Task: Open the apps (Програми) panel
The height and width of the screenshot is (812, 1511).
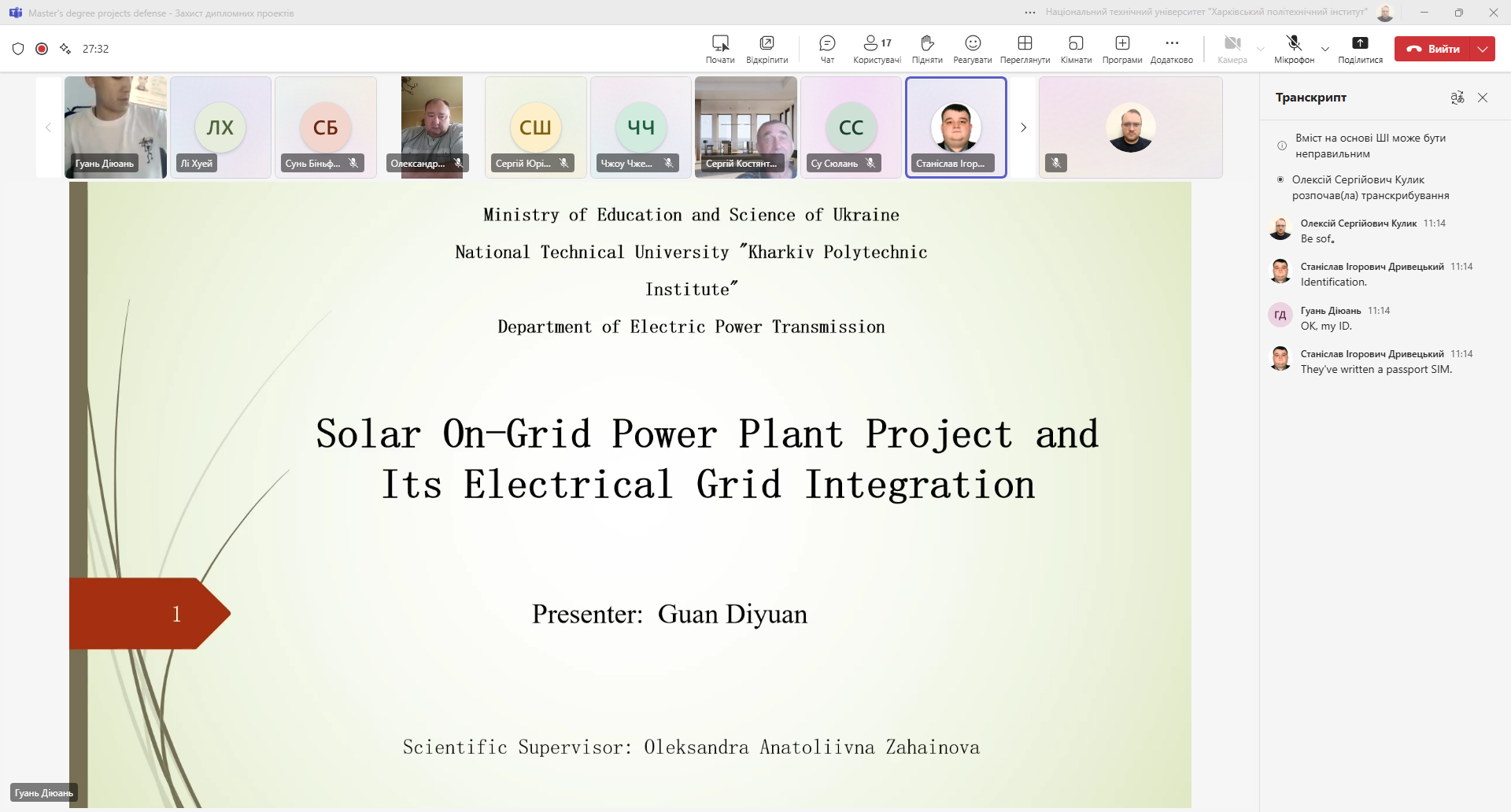Action: click(1122, 48)
